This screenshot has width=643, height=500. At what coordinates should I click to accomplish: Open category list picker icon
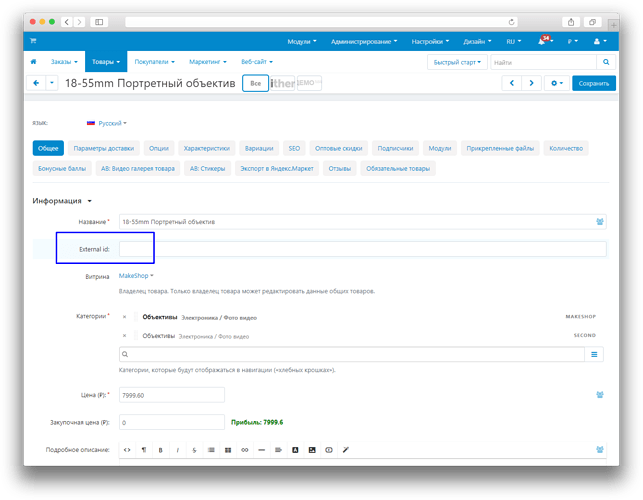click(x=594, y=354)
